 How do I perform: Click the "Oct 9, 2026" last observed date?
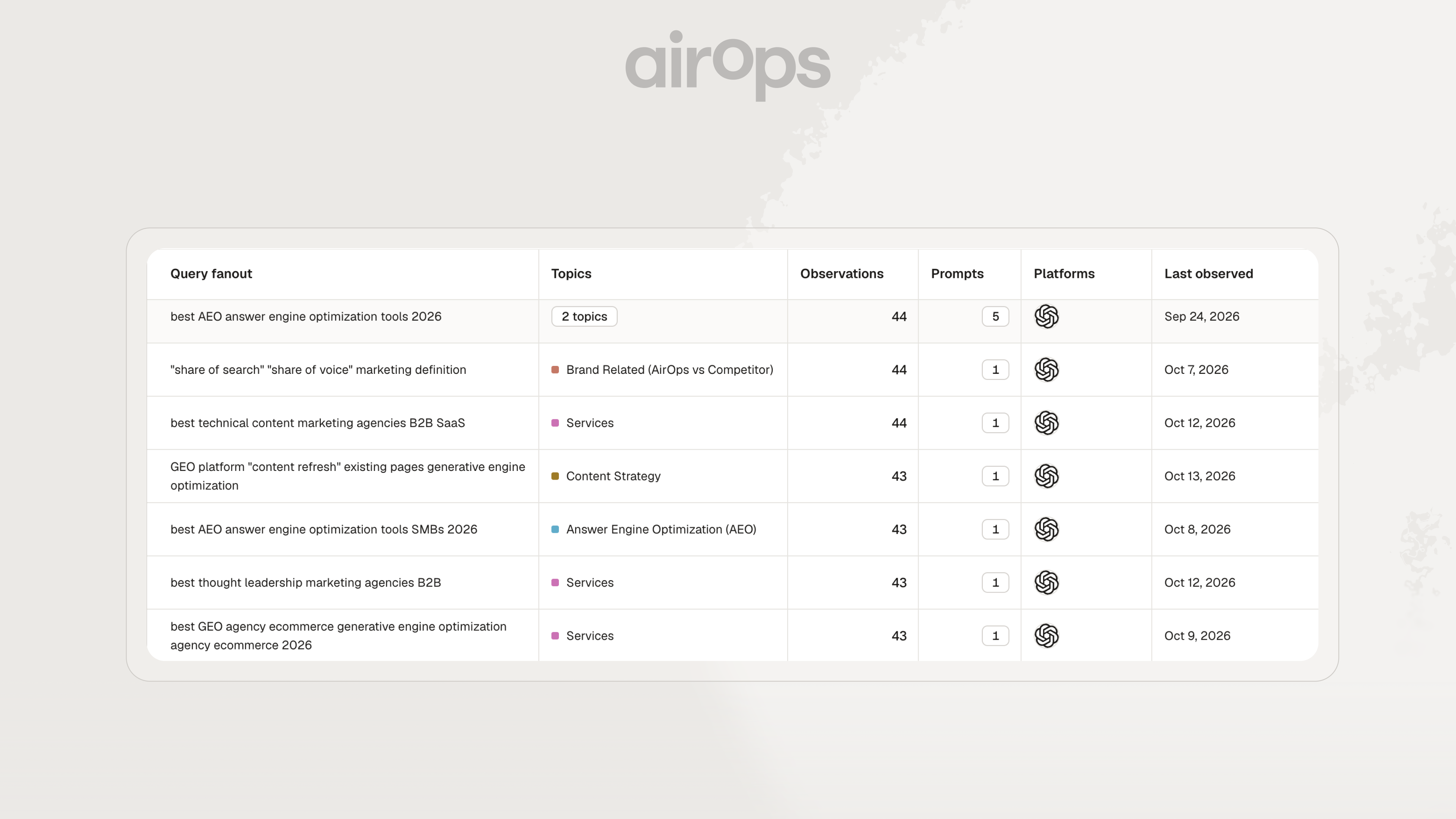1197,635
